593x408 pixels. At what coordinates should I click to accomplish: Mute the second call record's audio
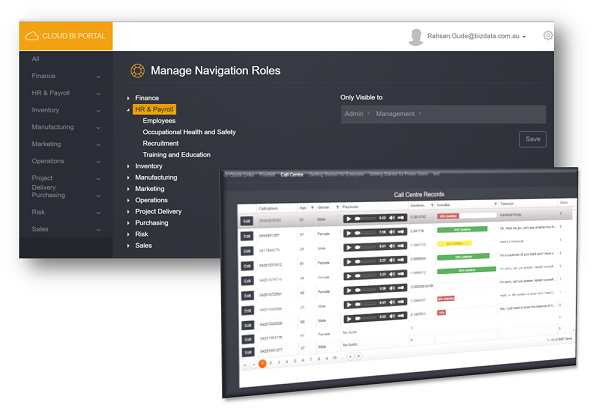tap(392, 232)
